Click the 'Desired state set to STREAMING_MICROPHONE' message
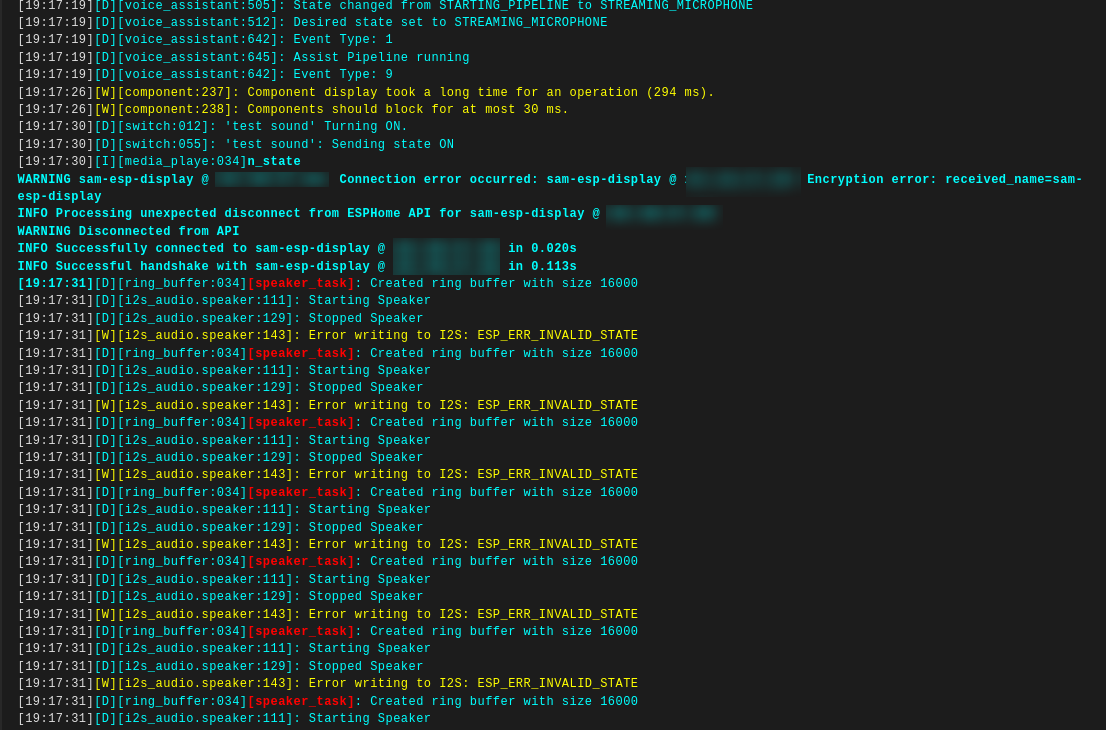 point(450,23)
